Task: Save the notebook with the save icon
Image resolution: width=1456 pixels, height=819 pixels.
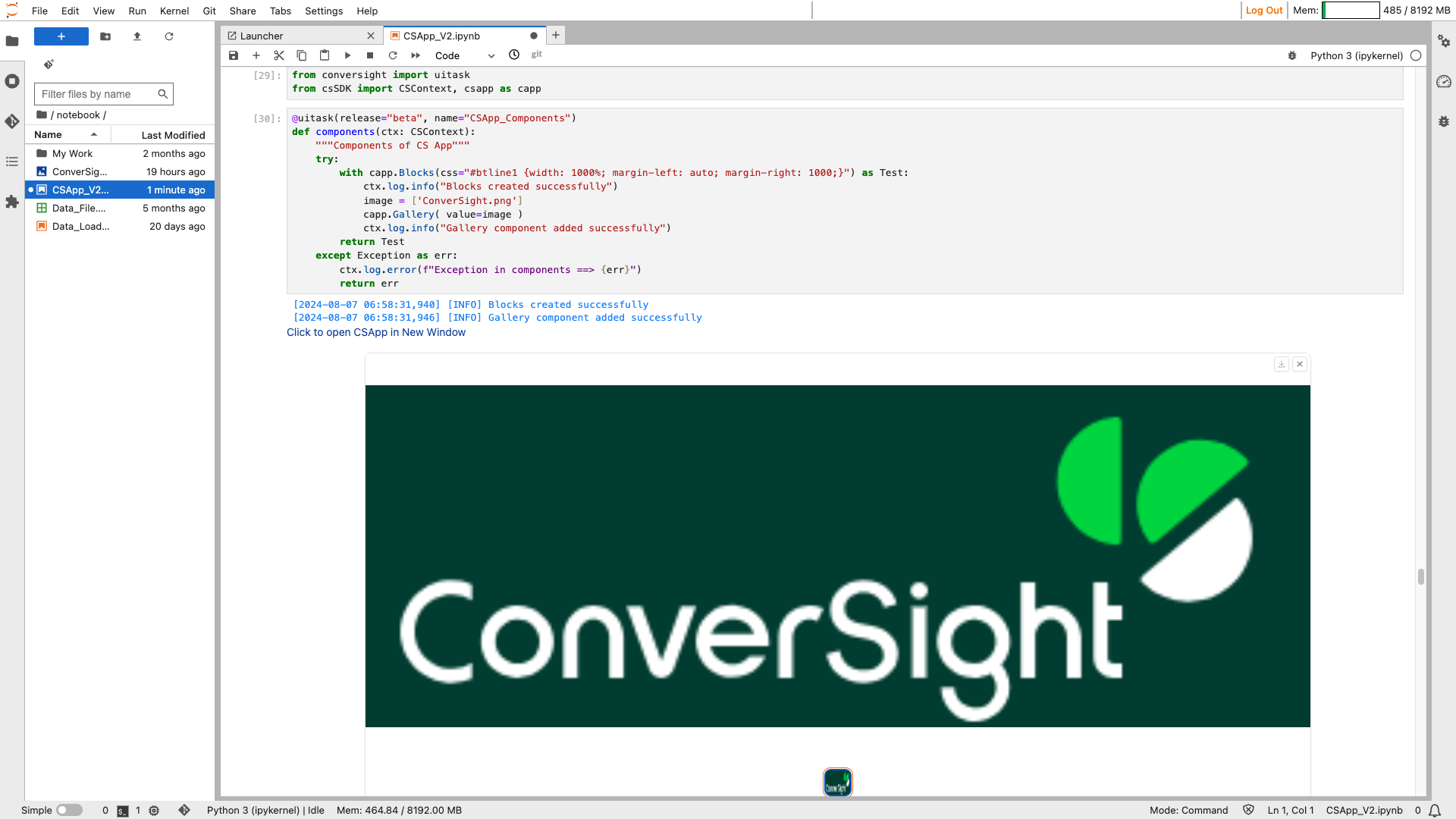Action: 234,55
